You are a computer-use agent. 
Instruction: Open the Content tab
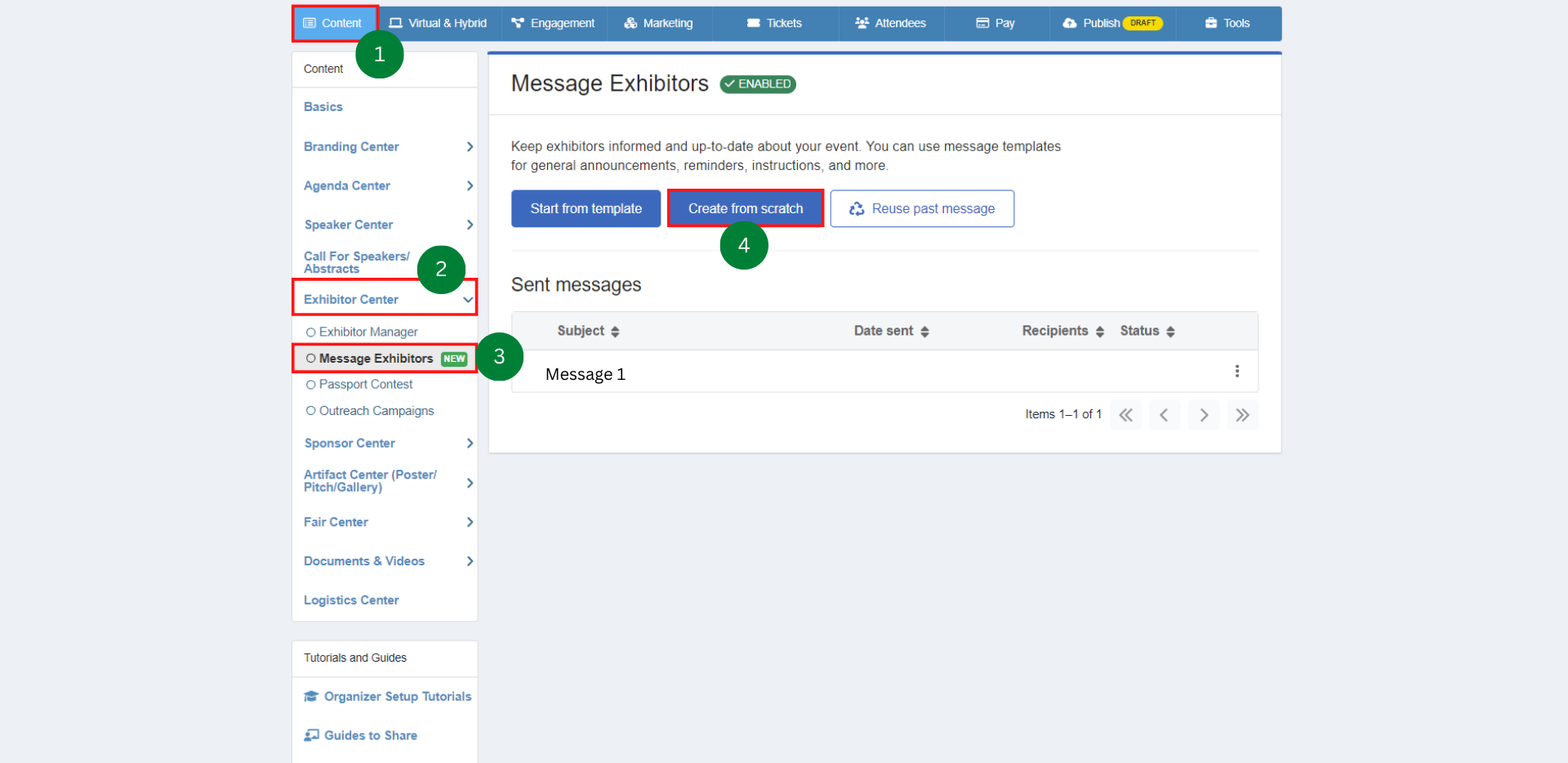333,23
